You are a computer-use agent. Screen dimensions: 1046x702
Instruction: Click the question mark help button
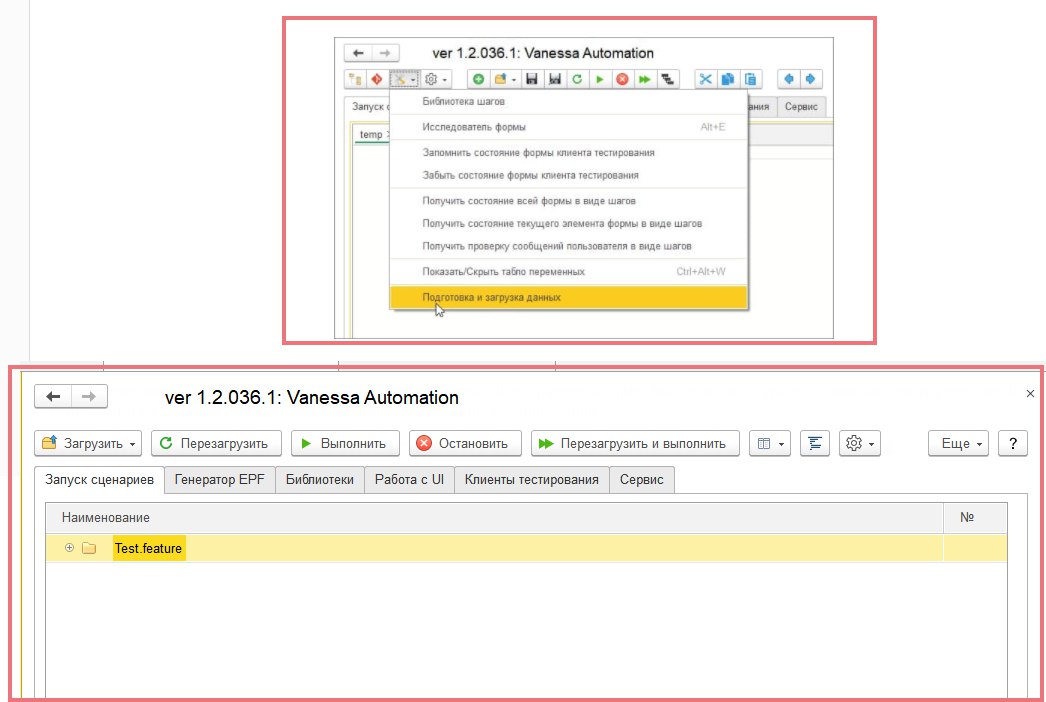(x=1013, y=443)
